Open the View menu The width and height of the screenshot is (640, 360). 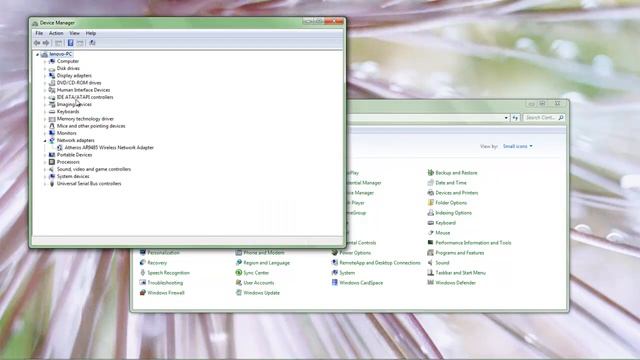74,33
